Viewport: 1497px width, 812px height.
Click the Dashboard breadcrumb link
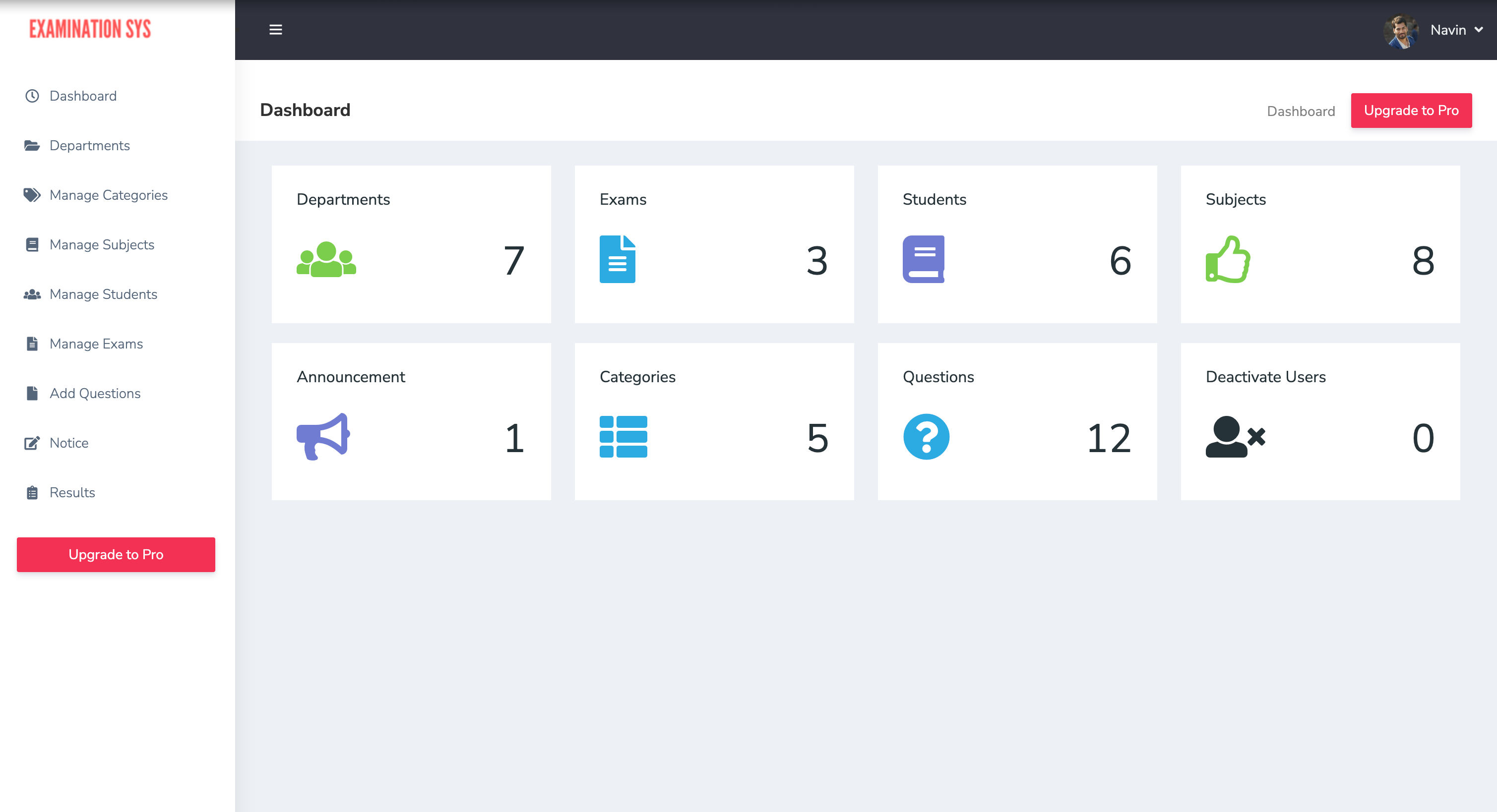click(1301, 111)
